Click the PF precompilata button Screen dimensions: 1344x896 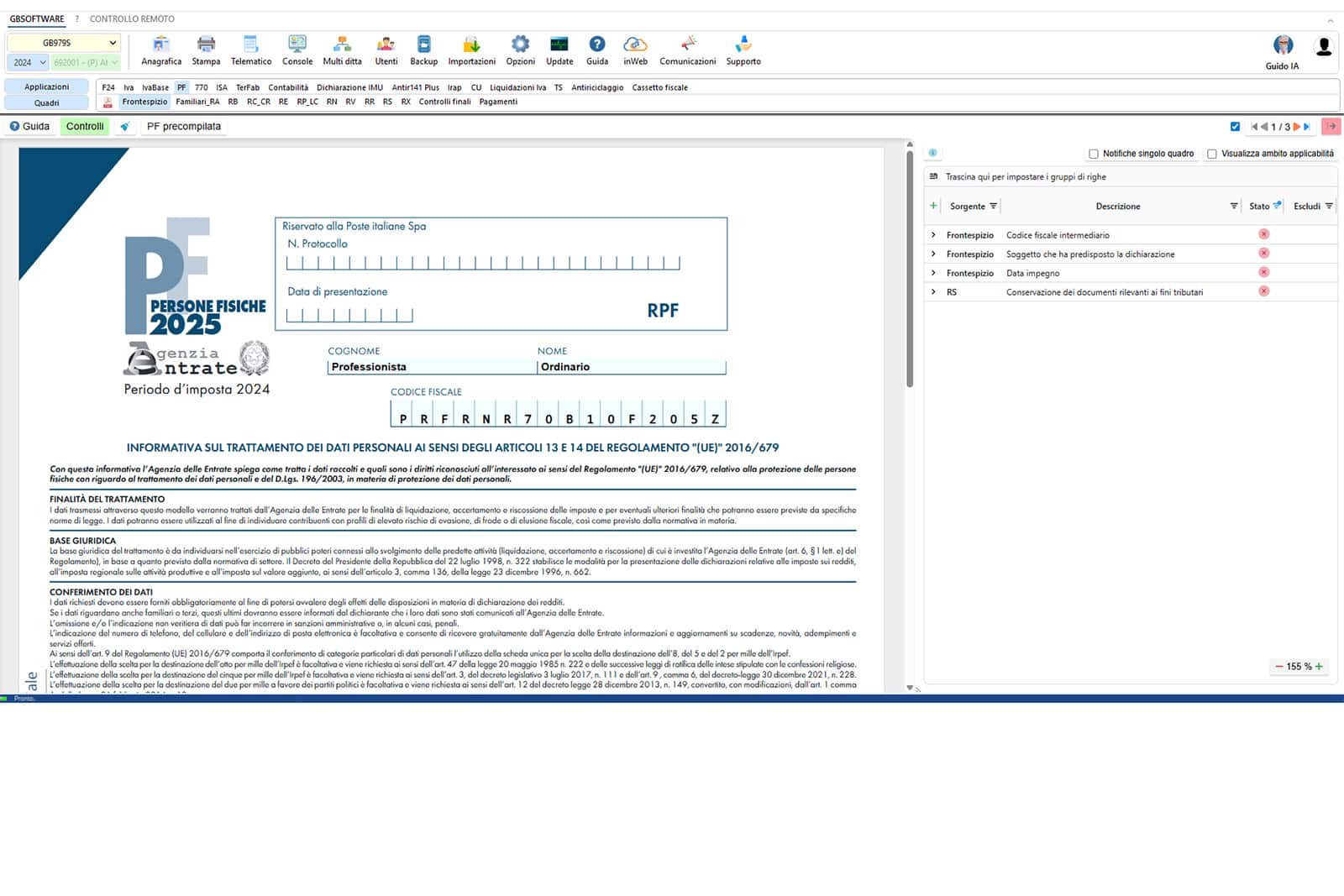pyautogui.click(x=184, y=127)
